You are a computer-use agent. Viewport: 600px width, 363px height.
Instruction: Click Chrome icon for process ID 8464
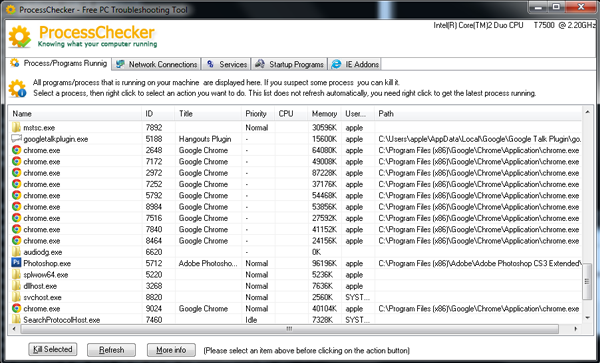16,240
